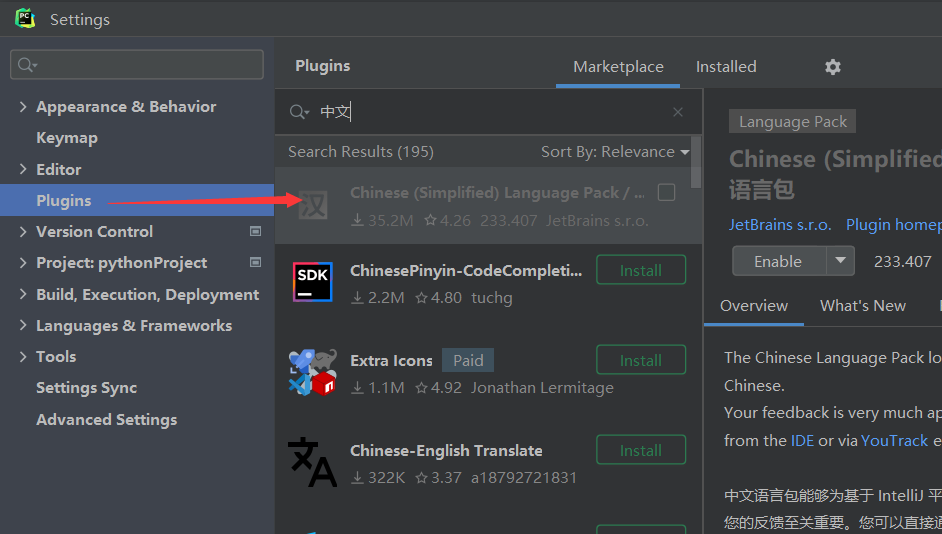Install Chinese-English Translate plugin
This screenshot has height=534, width=942.
641,450
